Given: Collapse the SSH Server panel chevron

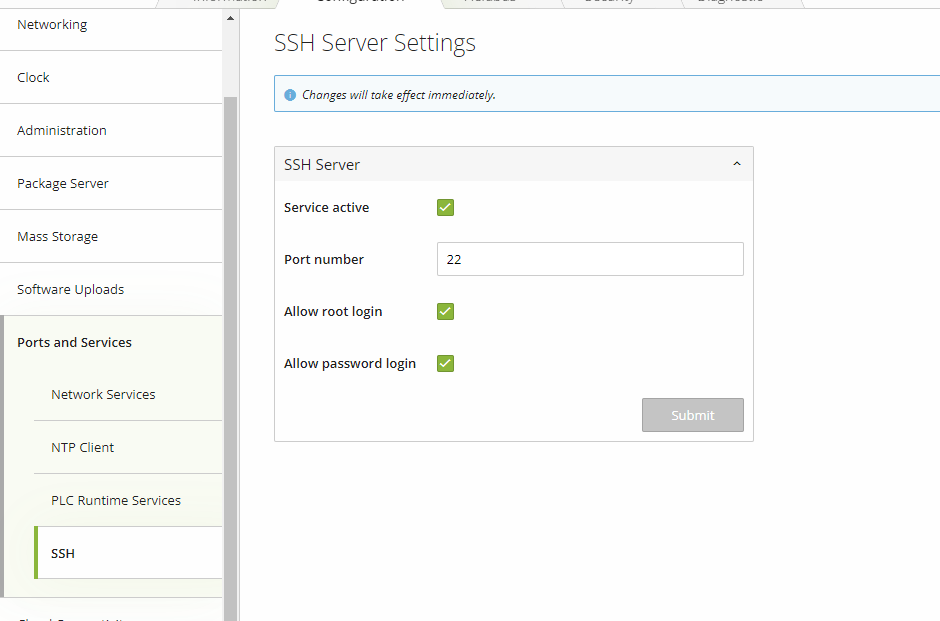Looking at the screenshot, I should [737, 164].
